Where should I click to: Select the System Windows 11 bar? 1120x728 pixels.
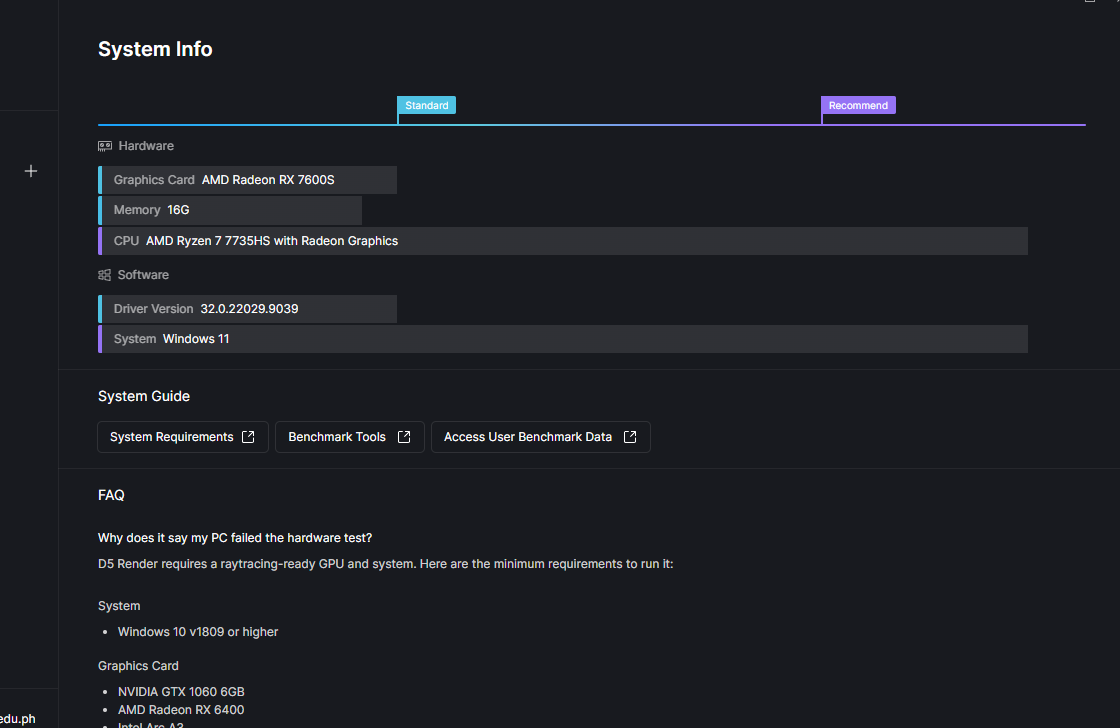point(562,339)
